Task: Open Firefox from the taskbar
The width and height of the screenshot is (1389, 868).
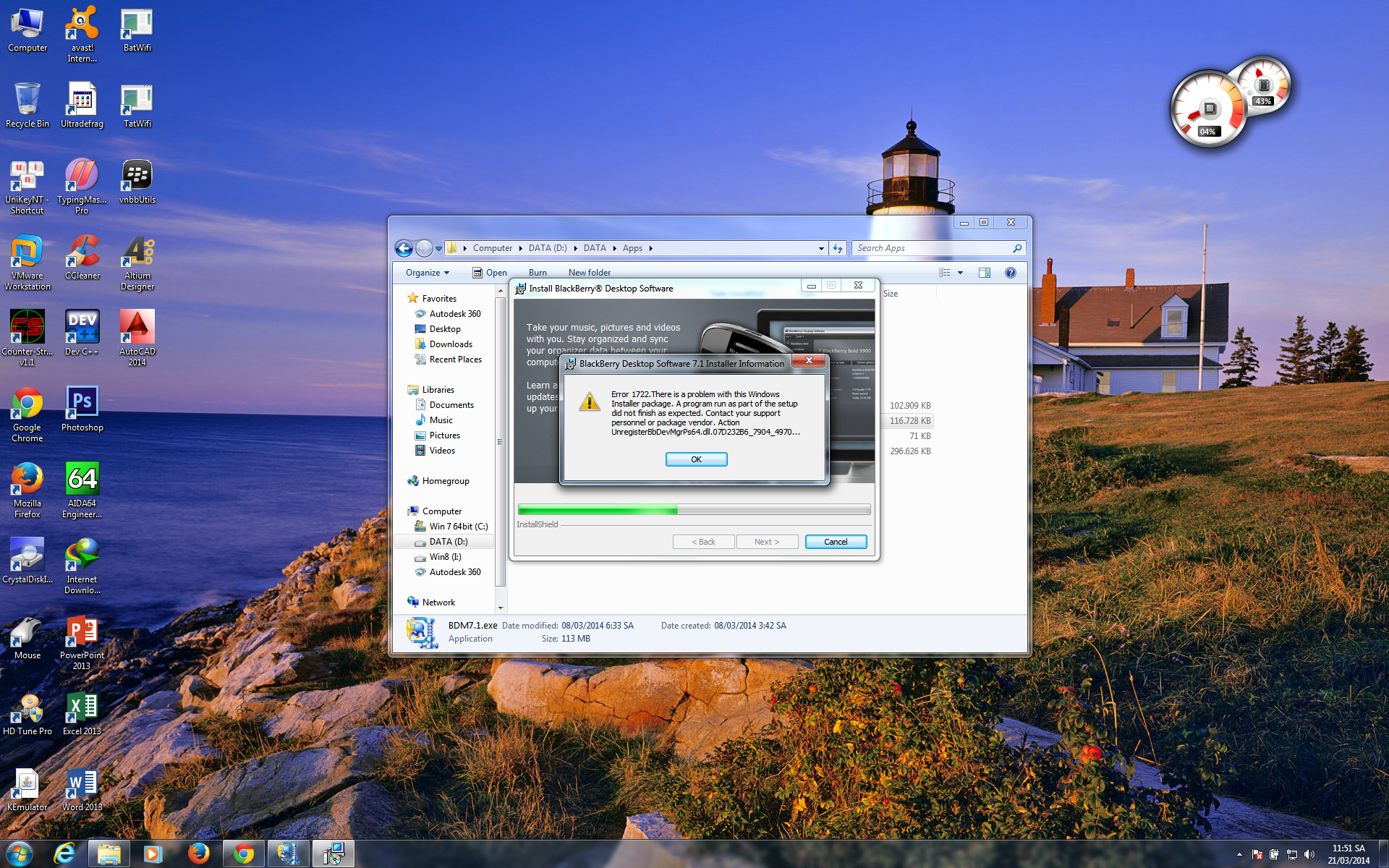Action: point(198,854)
